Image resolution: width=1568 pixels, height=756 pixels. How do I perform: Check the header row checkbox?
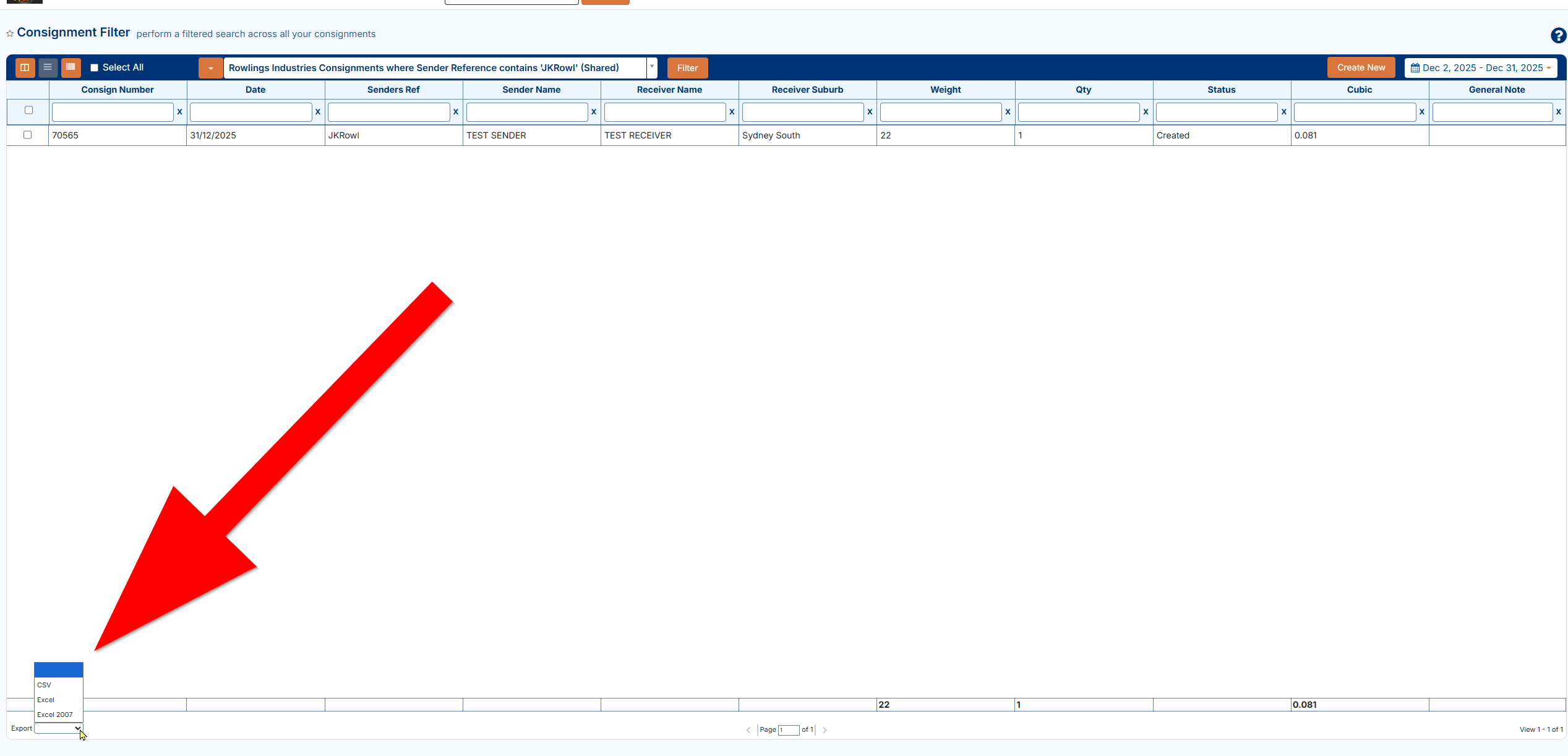(28, 110)
